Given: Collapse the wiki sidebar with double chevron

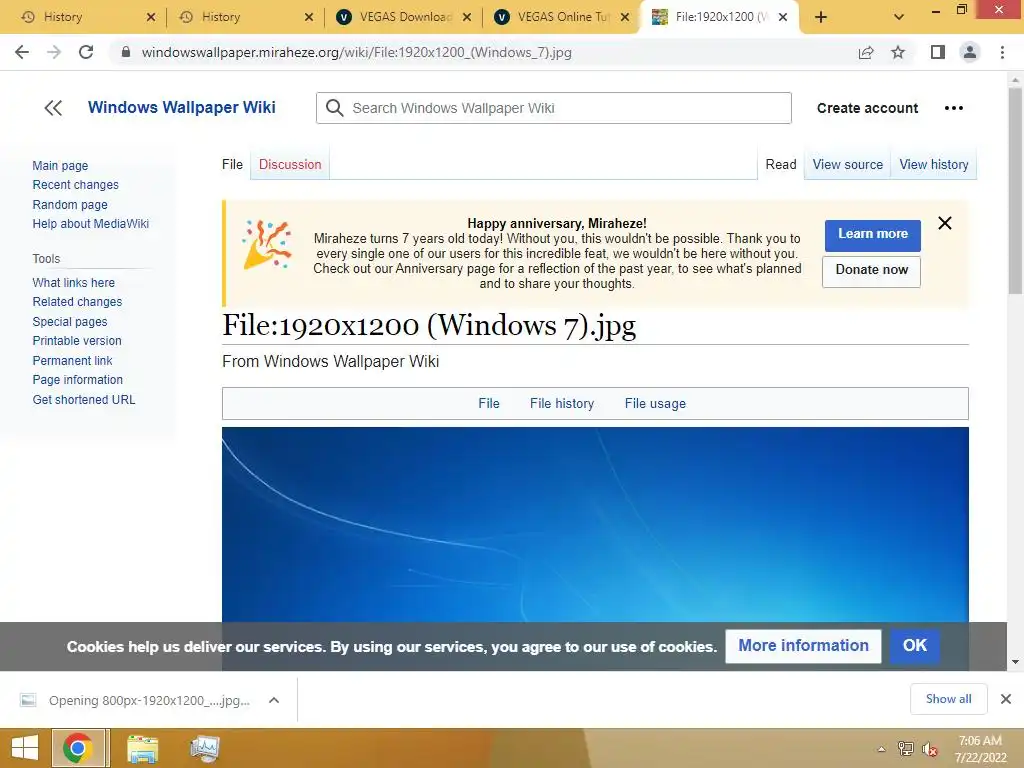Looking at the screenshot, I should click(x=53, y=108).
